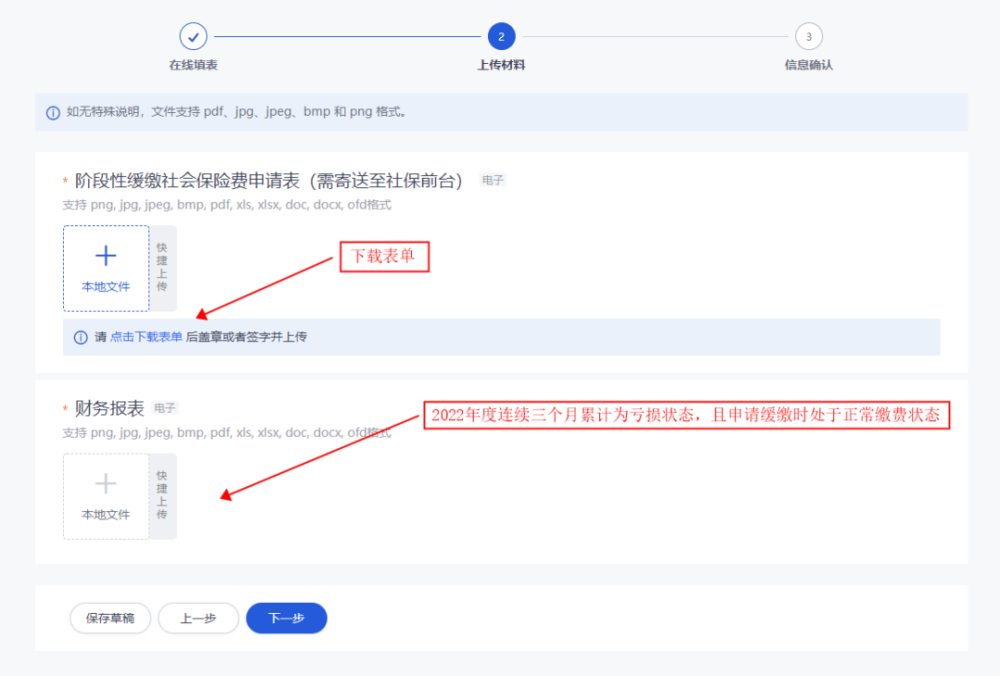
Task: Click the 电子 tag next to 财务报表
Action: (165, 408)
